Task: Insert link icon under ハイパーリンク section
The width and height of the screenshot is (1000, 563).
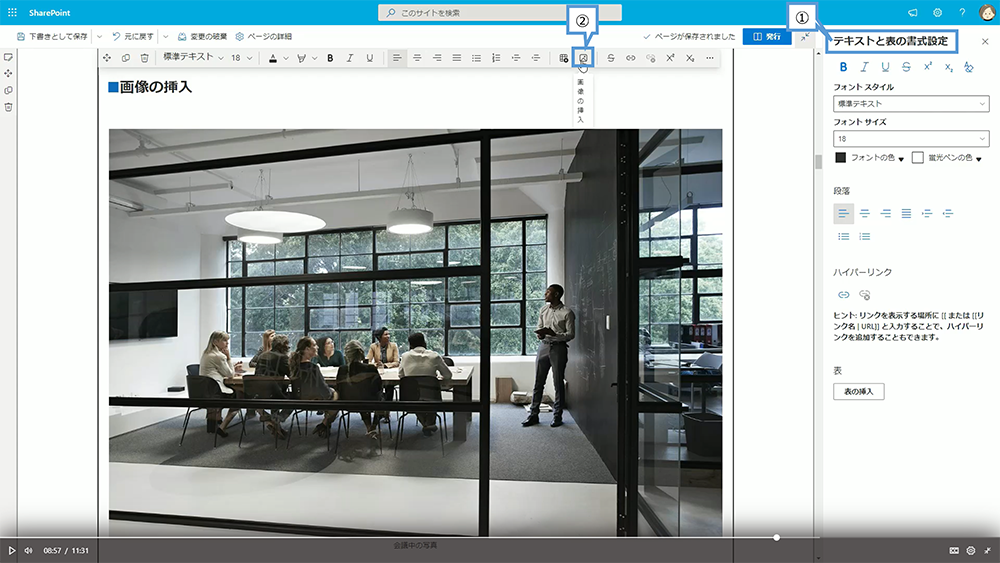Action: [844, 295]
